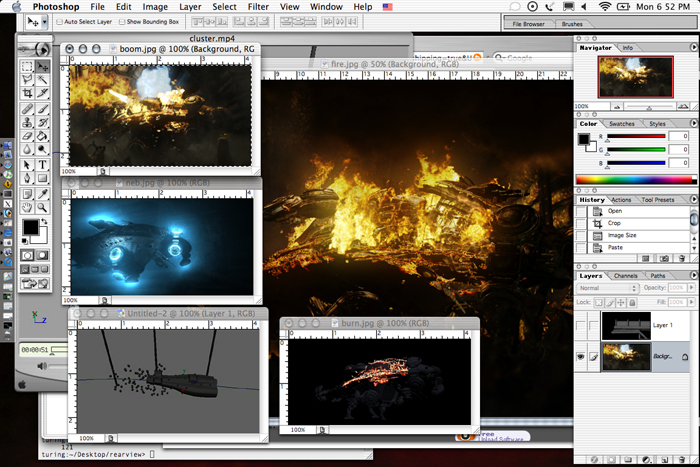Select the Notes tool

pyautogui.click(x=27, y=194)
